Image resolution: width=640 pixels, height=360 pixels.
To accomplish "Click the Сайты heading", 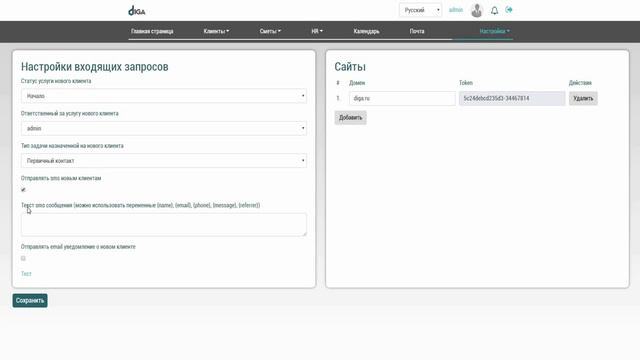I will coord(350,67).
